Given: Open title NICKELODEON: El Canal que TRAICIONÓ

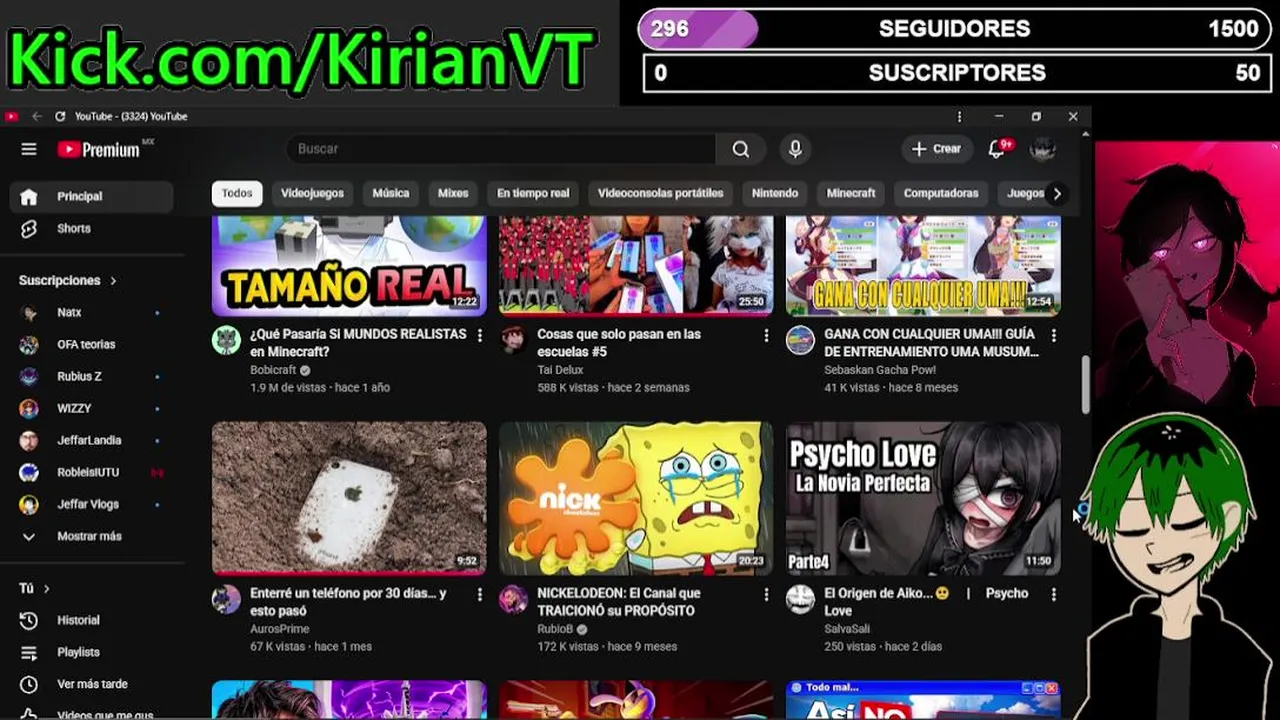Looking at the screenshot, I should coord(619,602).
